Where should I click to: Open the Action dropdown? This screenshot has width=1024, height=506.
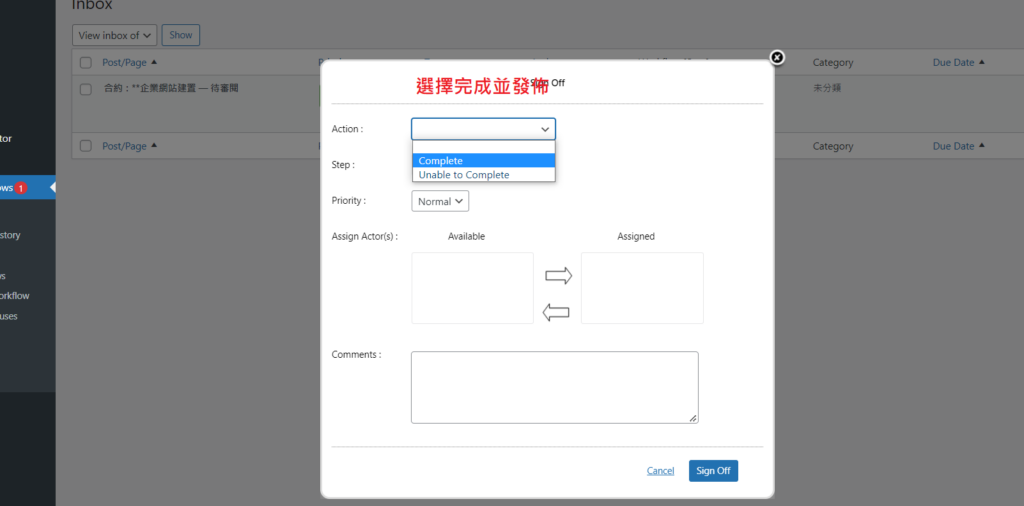coord(483,129)
